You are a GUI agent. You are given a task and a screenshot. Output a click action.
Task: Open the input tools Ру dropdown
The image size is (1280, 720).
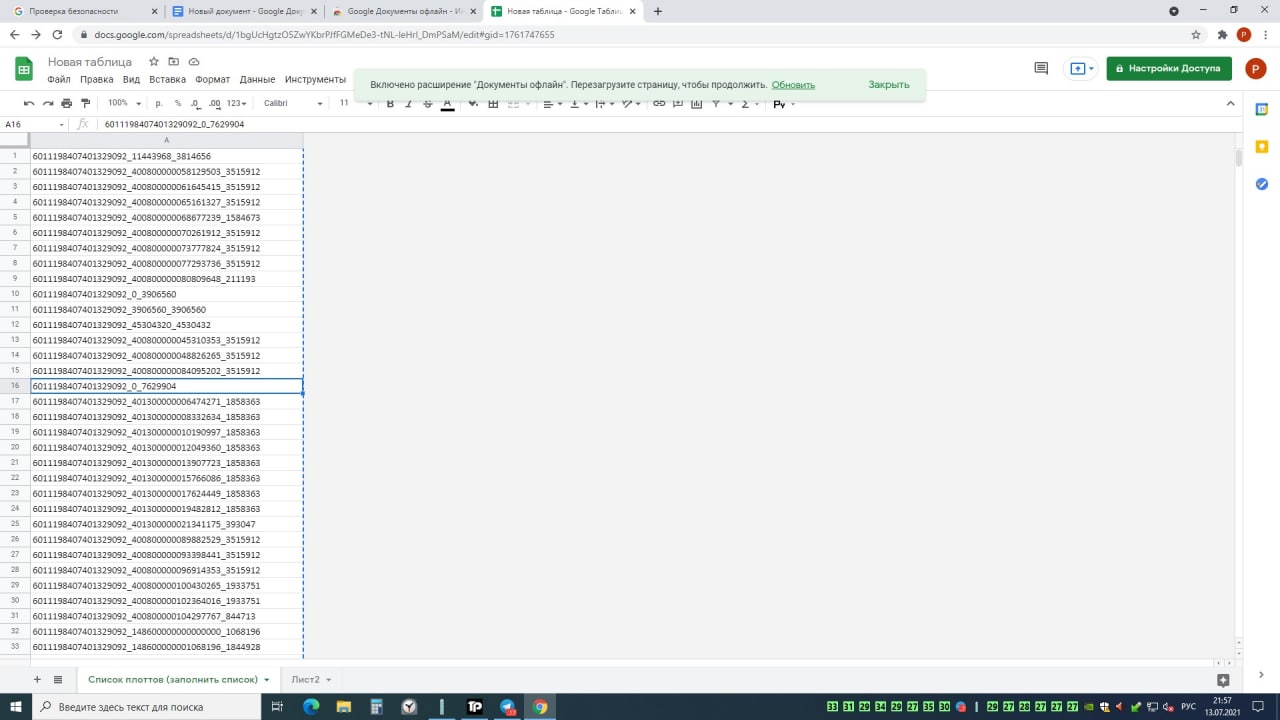coord(784,103)
